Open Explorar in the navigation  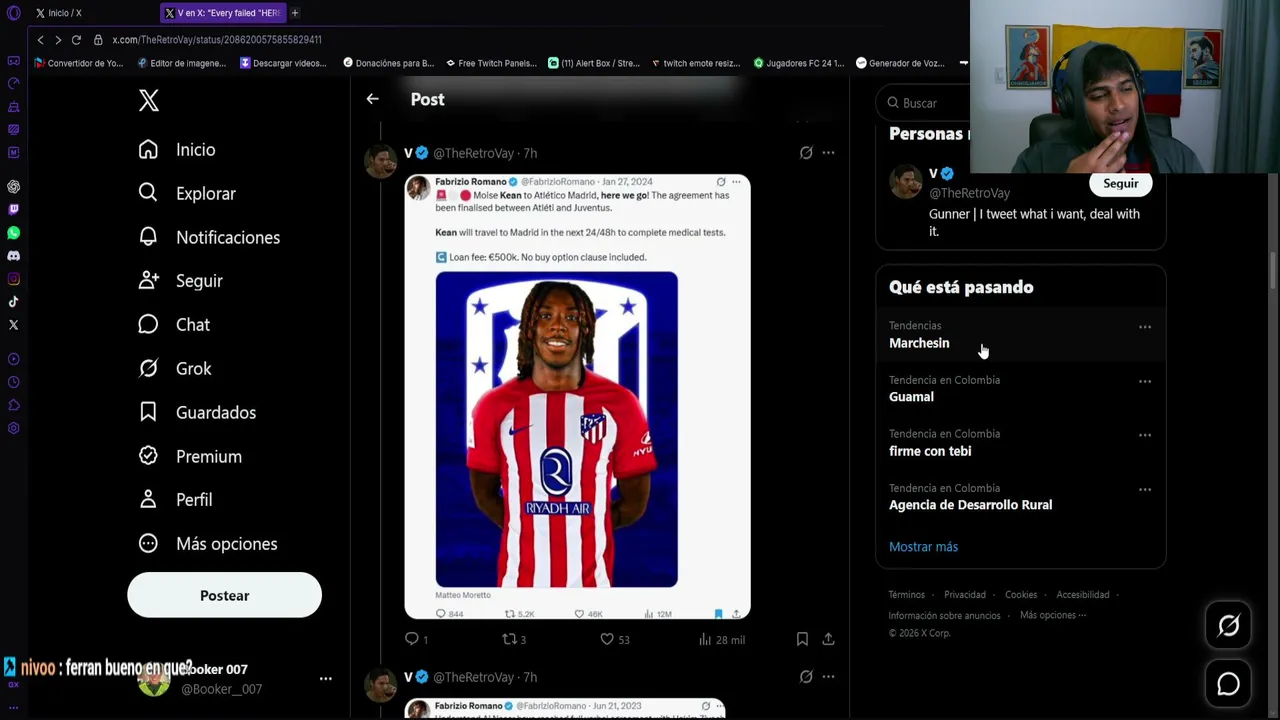[187, 194]
